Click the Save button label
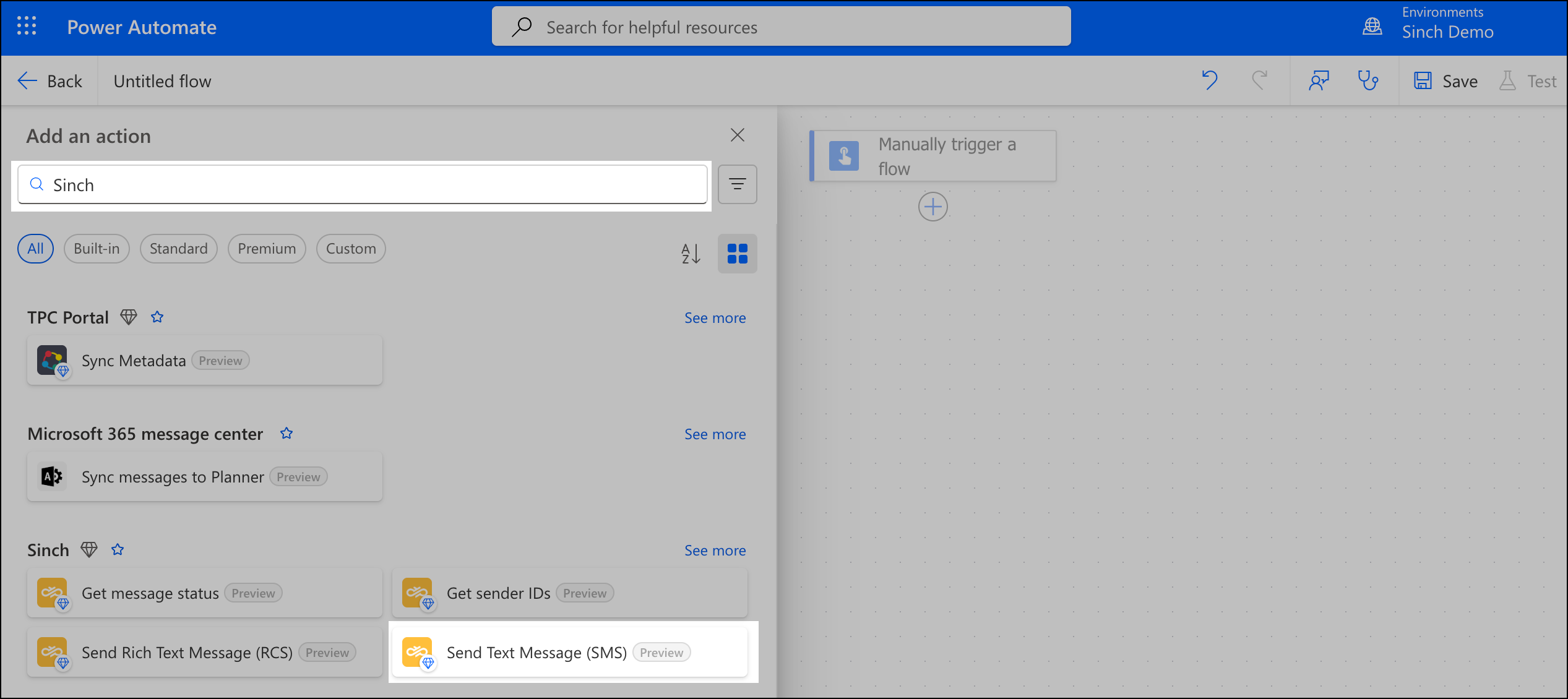Image resolution: width=1568 pixels, height=699 pixels. (1460, 81)
